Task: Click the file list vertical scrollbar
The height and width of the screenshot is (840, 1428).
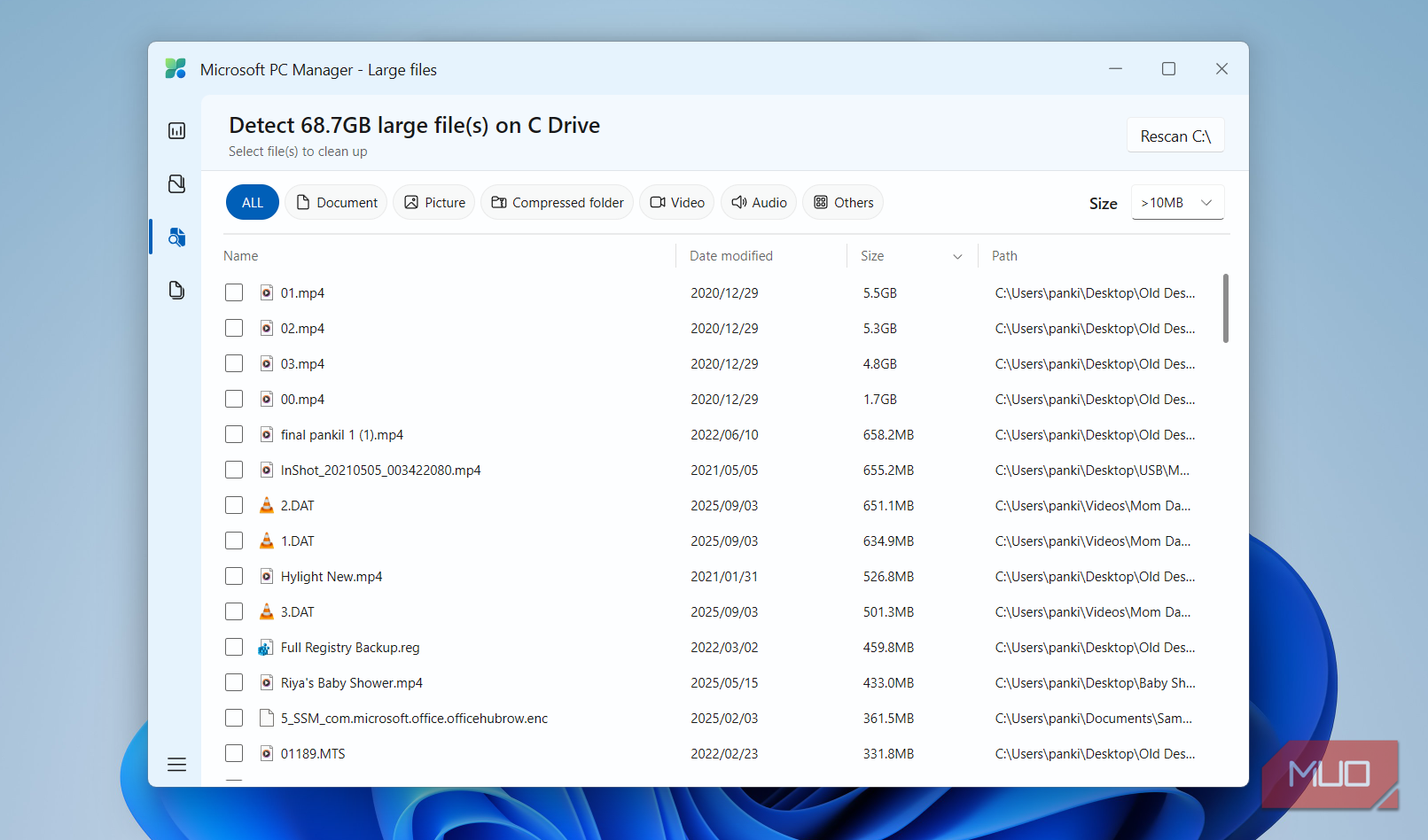Action: click(x=1225, y=308)
